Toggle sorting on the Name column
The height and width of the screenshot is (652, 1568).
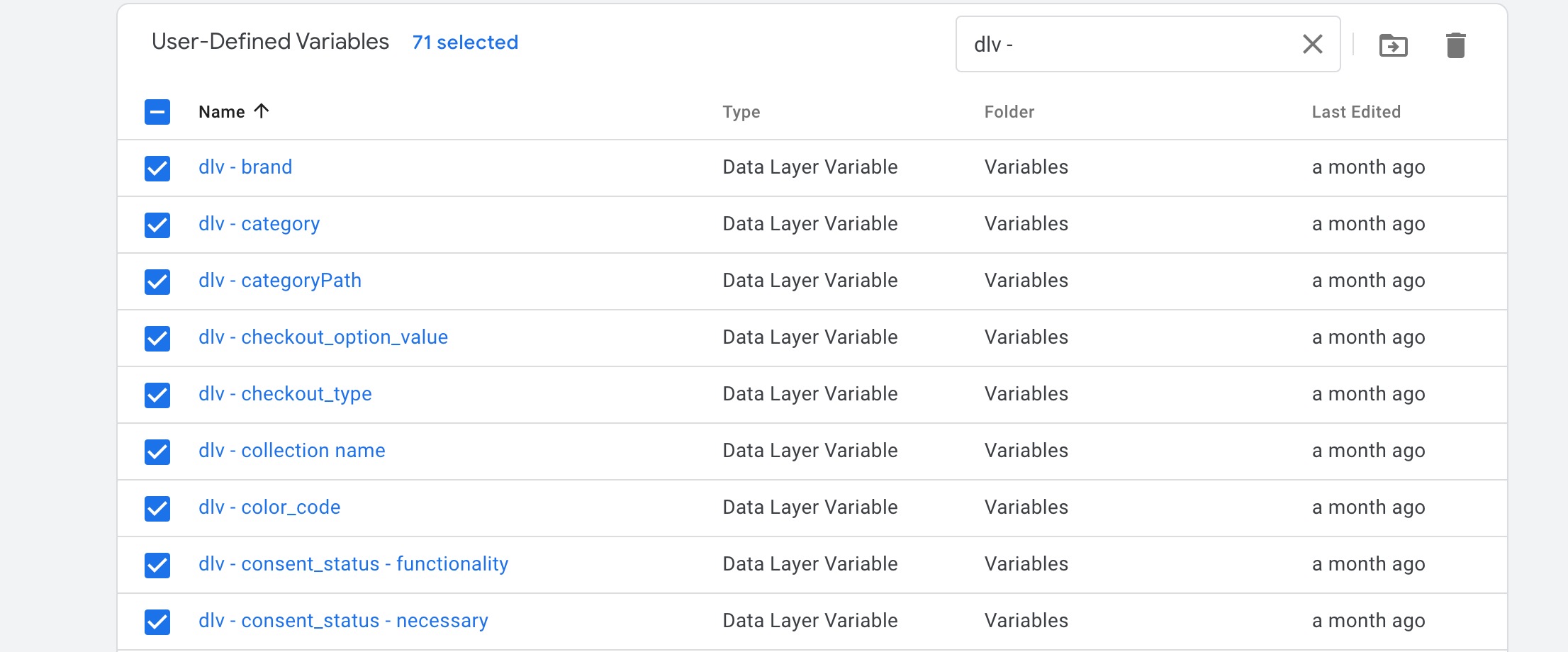(234, 111)
